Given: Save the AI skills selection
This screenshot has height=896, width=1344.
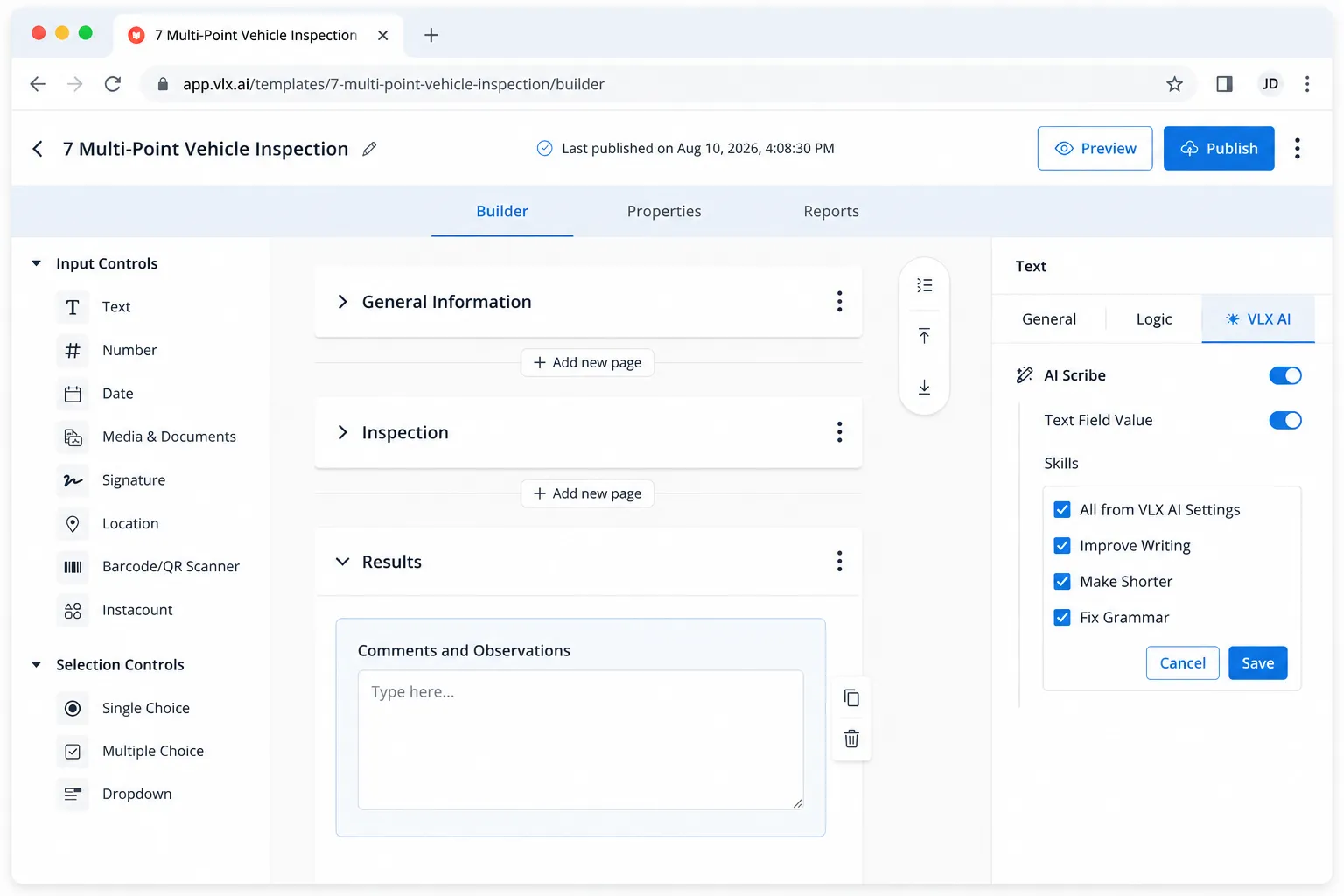Looking at the screenshot, I should (1257, 663).
